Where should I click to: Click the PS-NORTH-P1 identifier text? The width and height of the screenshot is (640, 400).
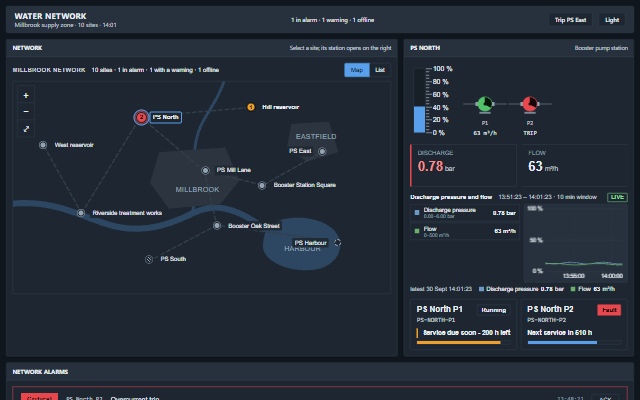[436, 320]
